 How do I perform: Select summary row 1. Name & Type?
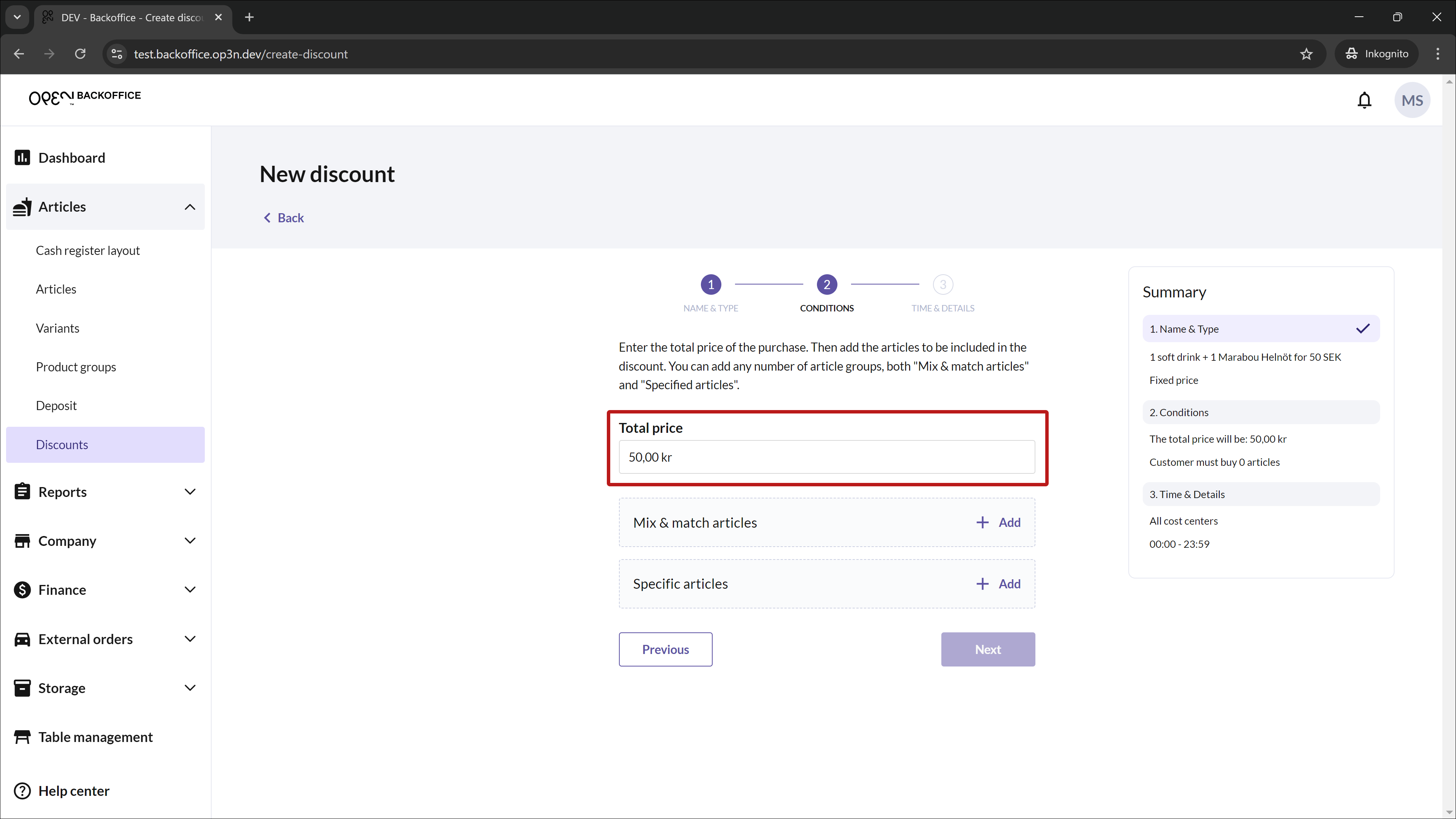pyautogui.click(x=1260, y=329)
